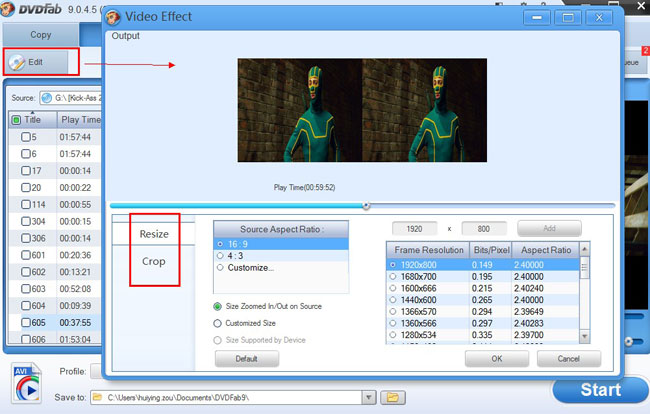The image size is (650, 414).
Task: Sort by the Aspect Ratio column header
Action: click(546, 250)
